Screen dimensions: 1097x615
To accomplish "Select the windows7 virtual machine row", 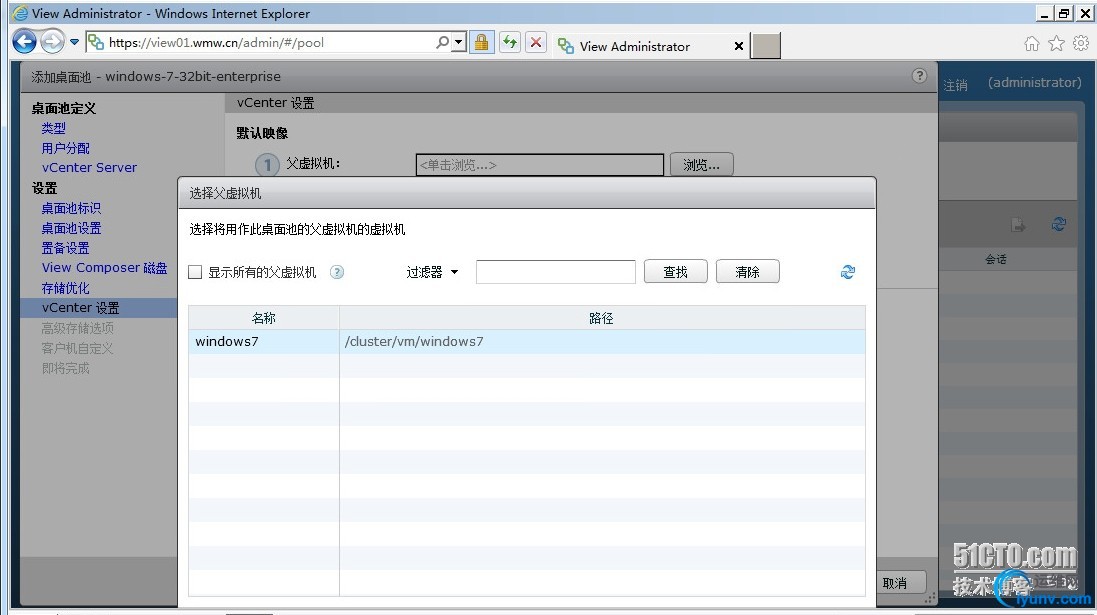I will point(527,341).
